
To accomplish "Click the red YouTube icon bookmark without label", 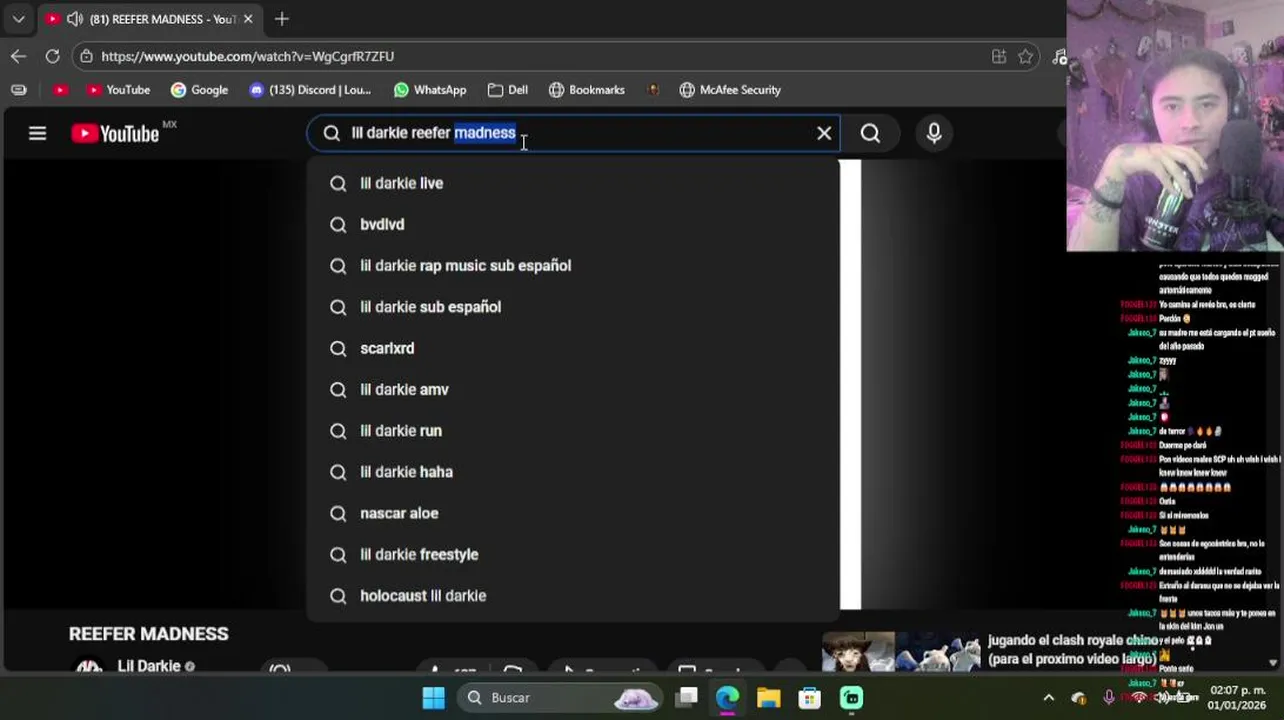I will (x=61, y=90).
